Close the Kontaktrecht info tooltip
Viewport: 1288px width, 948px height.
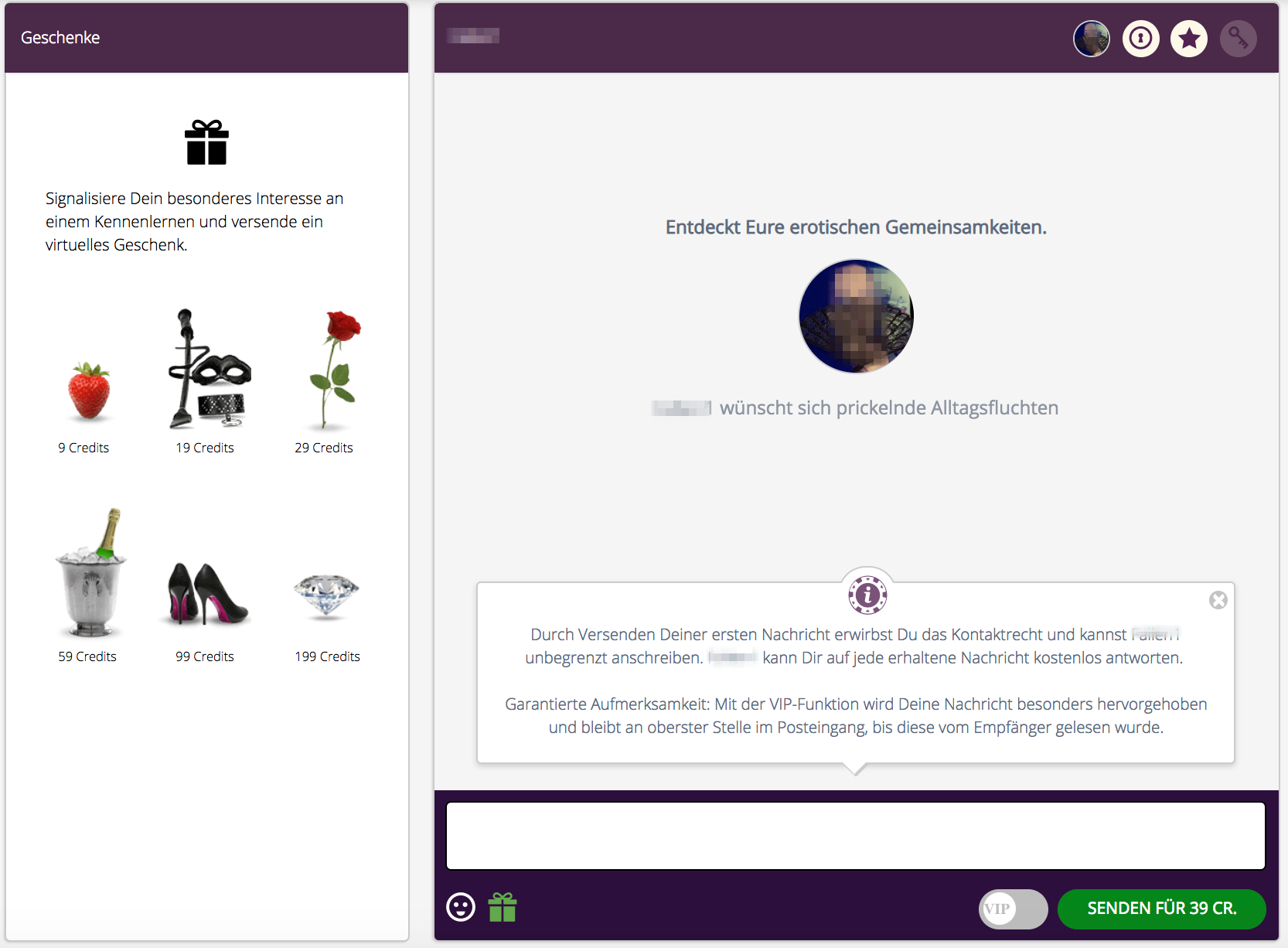coord(1218,600)
